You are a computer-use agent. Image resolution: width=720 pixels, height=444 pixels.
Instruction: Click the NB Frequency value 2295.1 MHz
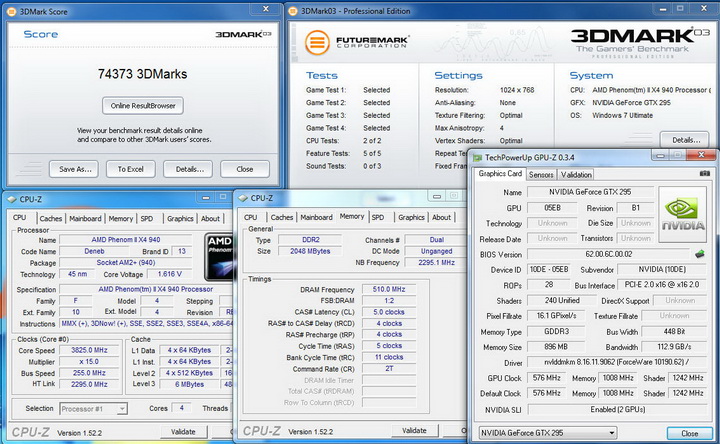point(436,263)
